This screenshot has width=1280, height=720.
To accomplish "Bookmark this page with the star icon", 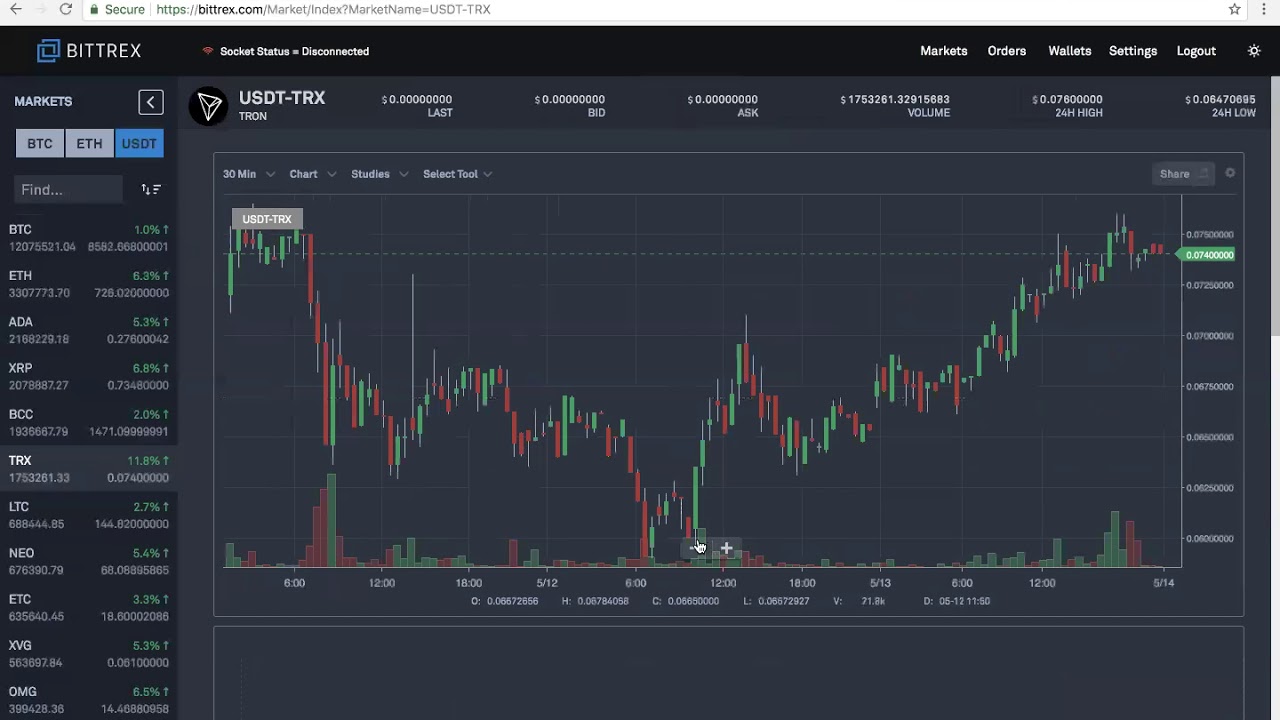I will pos(1234,9).
